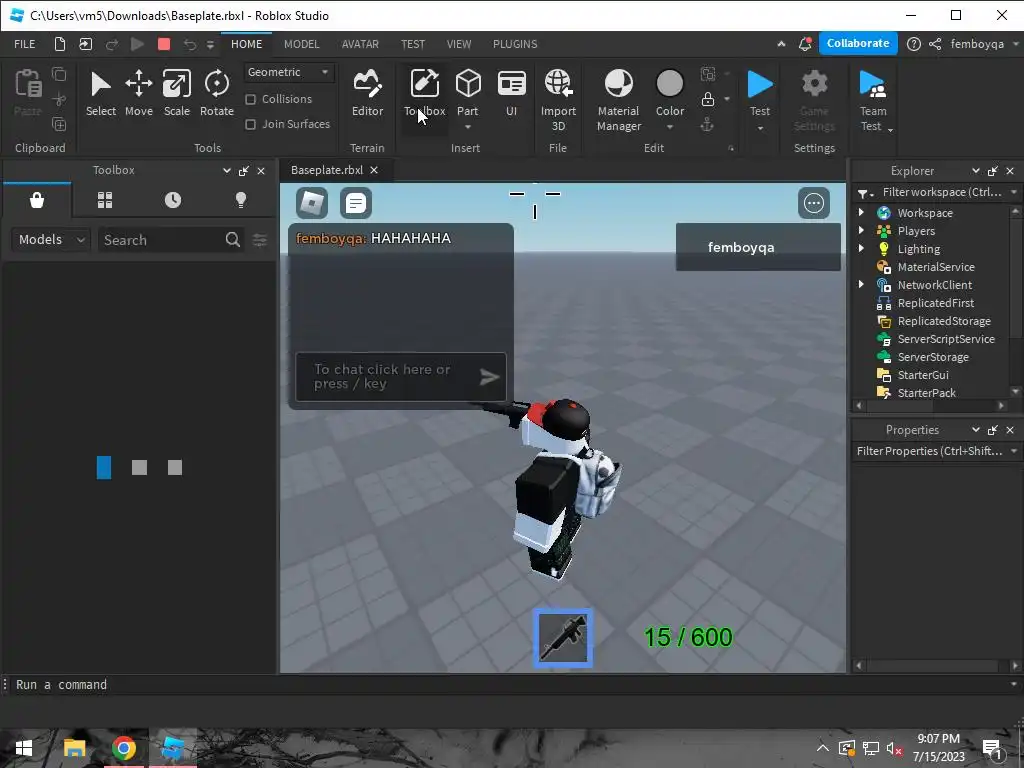
Task: Click femboyqa in player list
Action: (x=758, y=248)
